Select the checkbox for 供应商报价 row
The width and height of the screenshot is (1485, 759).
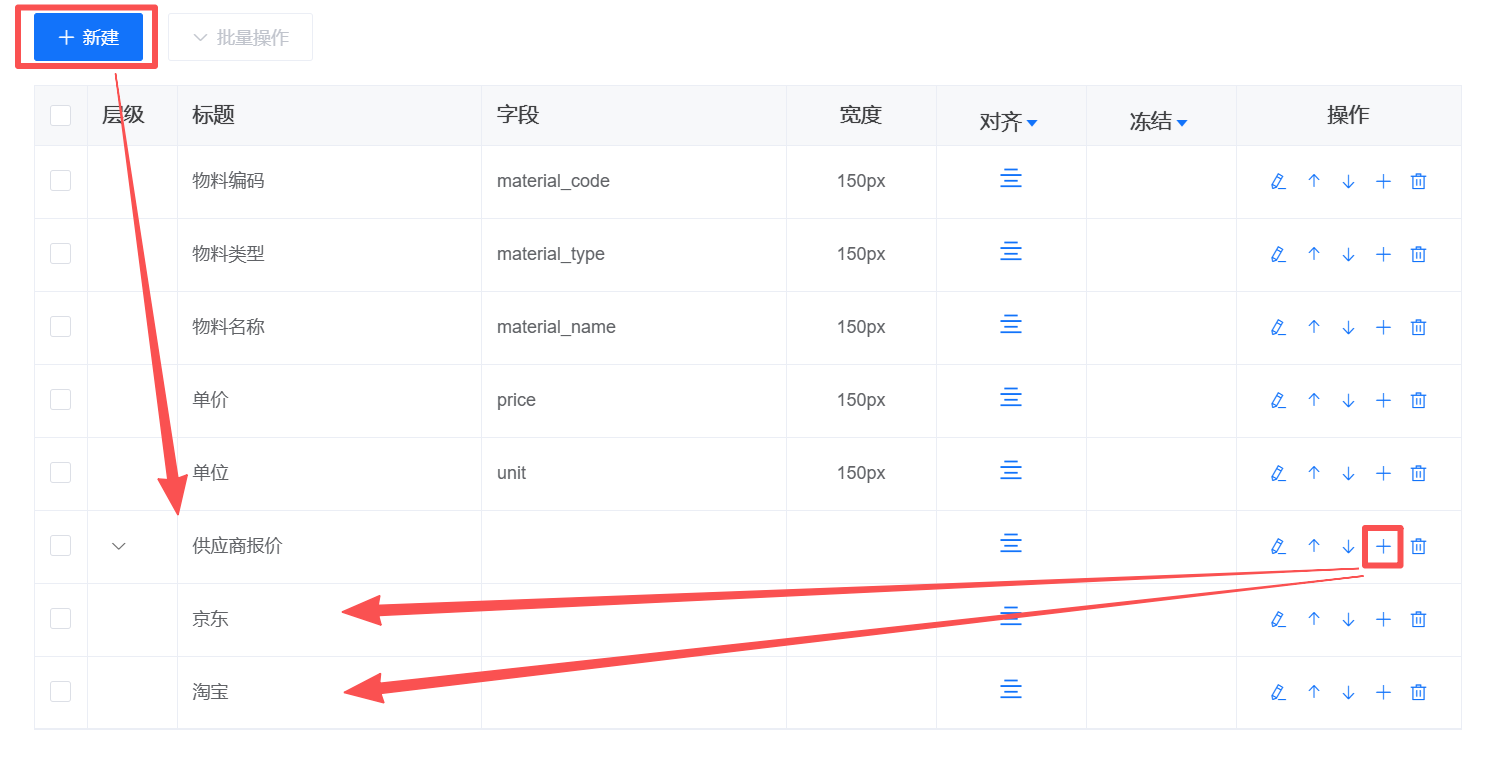click(x=61, y=546)
